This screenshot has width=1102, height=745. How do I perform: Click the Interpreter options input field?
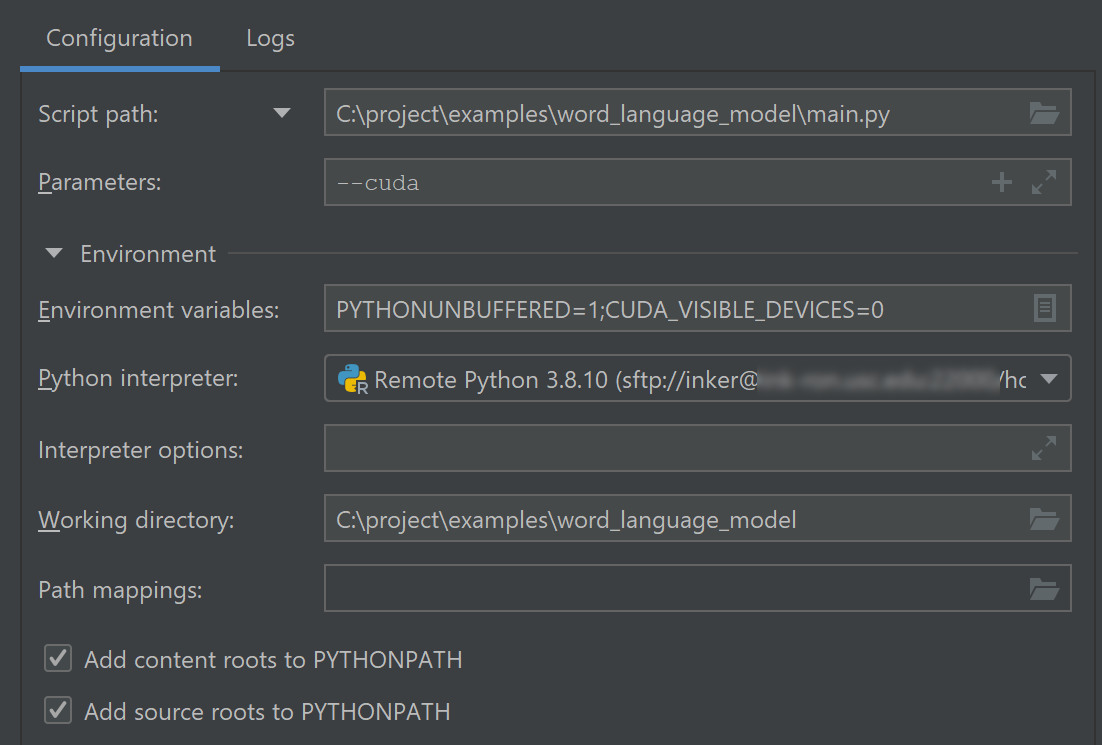point(697,448)
